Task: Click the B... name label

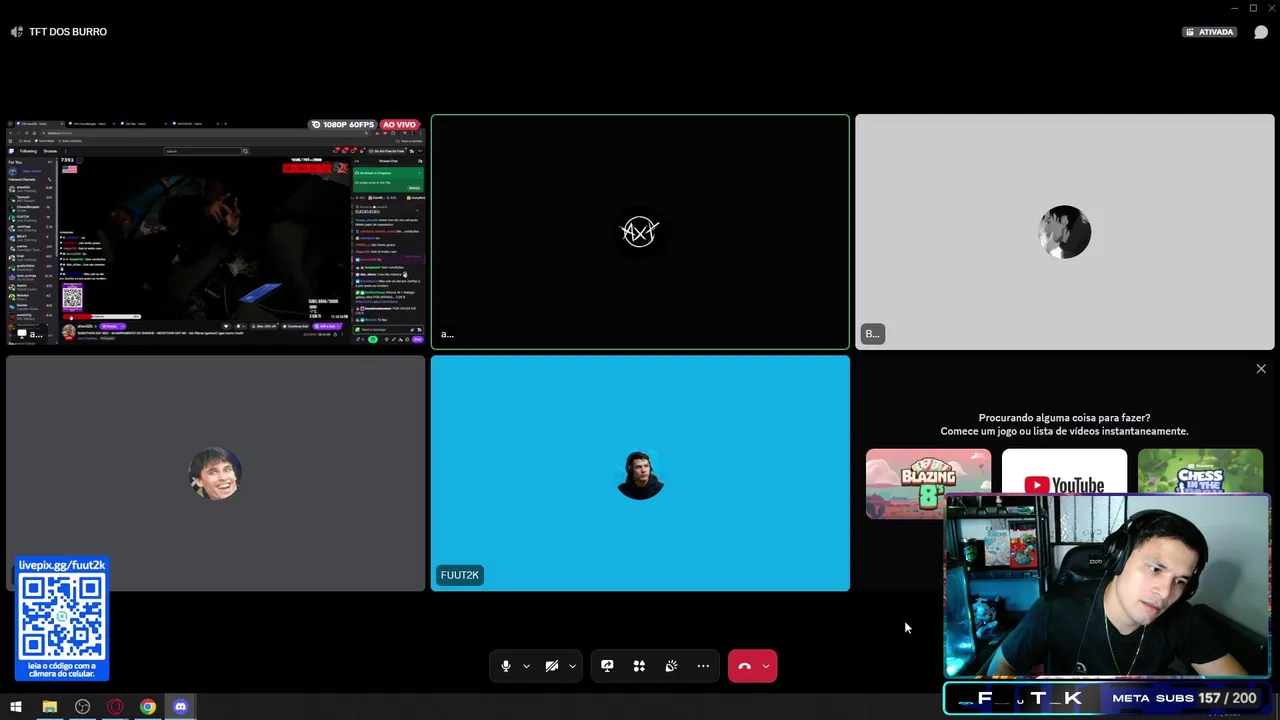Action: pyautogui.click(x=873, y=334)
